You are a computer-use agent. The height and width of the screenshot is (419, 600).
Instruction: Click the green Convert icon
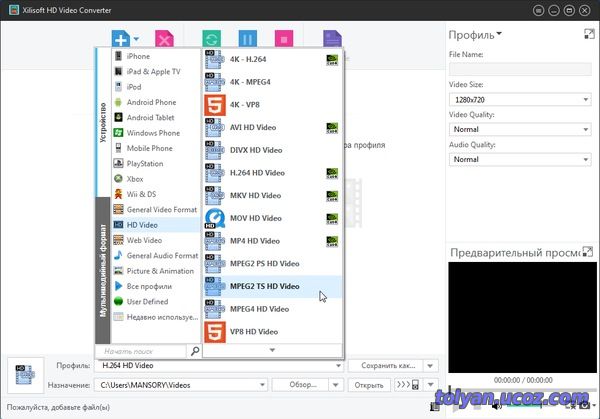coord(212,39)
